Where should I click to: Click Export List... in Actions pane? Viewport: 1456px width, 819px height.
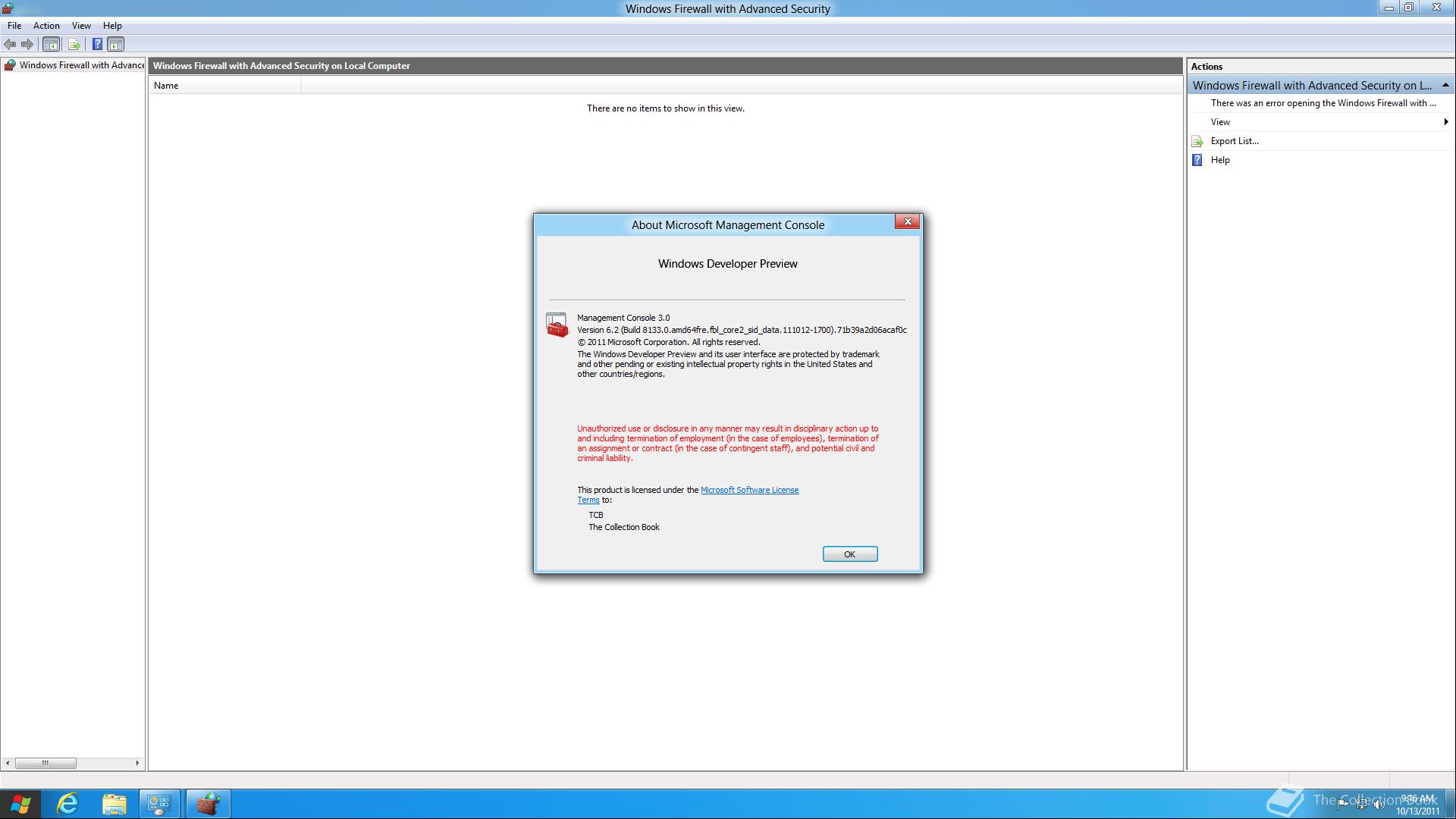(1235, 141)
